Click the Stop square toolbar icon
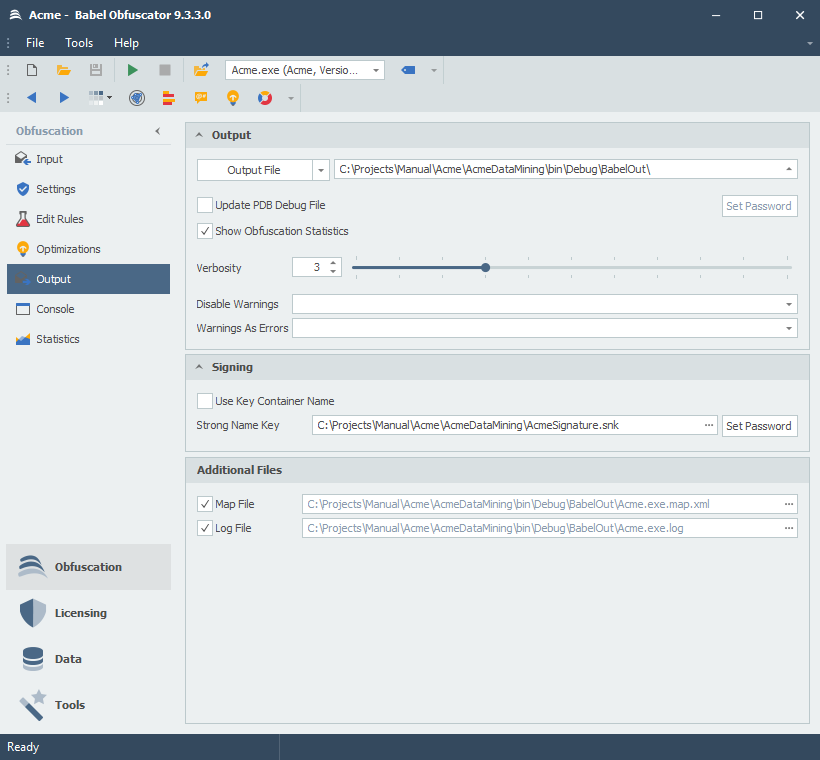Viewport: 820px width, 760px height. (x=165, y=70)
